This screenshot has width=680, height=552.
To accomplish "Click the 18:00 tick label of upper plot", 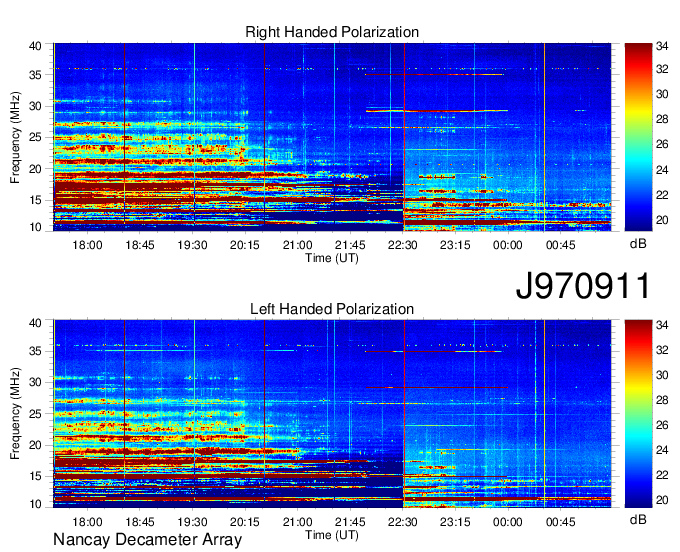I will click(x=87, y=245).
